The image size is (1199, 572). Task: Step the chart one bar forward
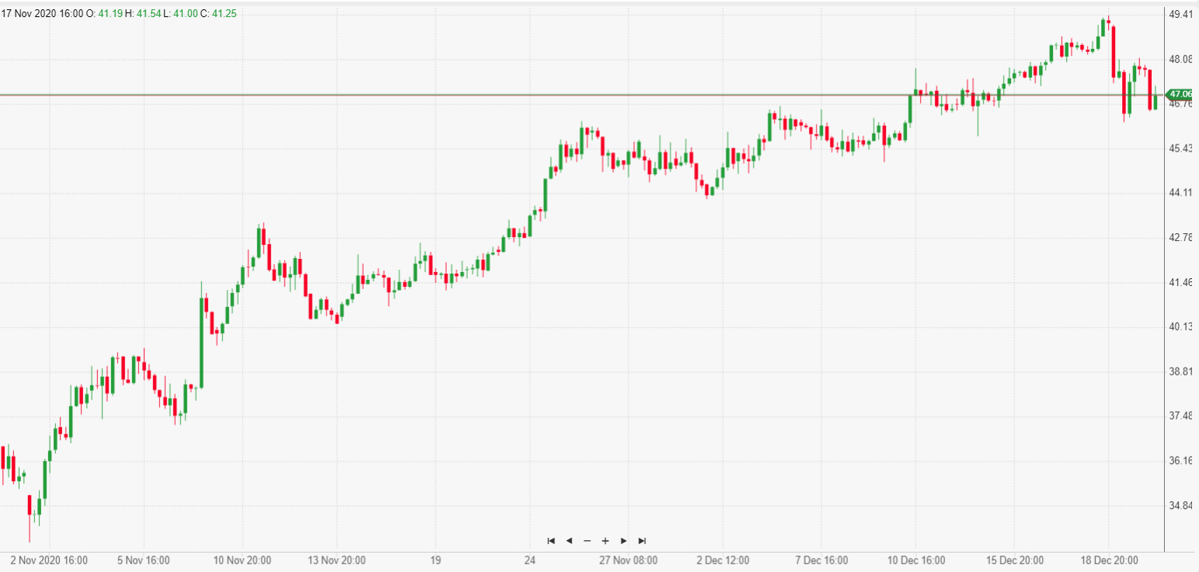[x=623, y=541]
